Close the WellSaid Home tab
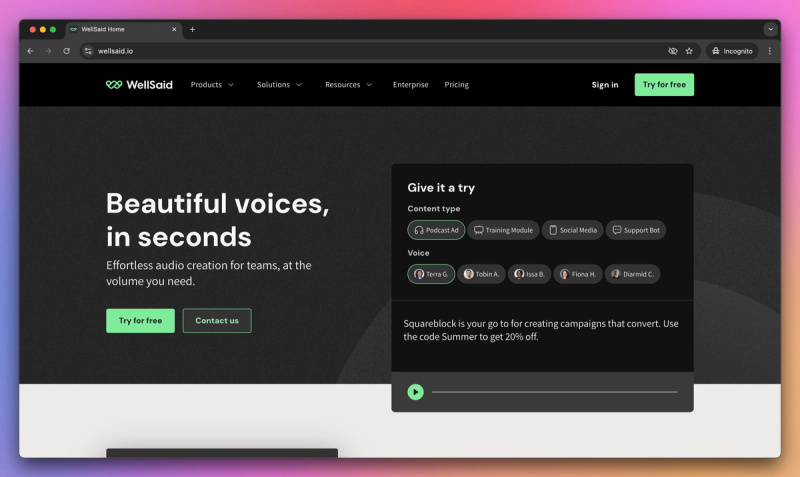This screenshot has width=800, height=477. click(174, 30)
